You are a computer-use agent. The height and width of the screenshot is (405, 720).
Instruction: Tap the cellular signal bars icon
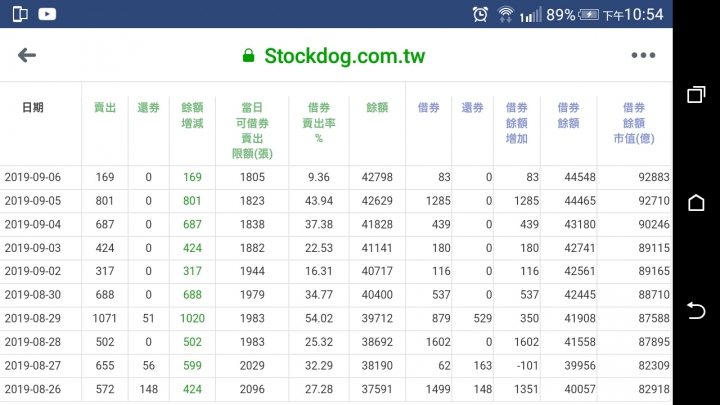pyautogui.click(x=530, y=15)
